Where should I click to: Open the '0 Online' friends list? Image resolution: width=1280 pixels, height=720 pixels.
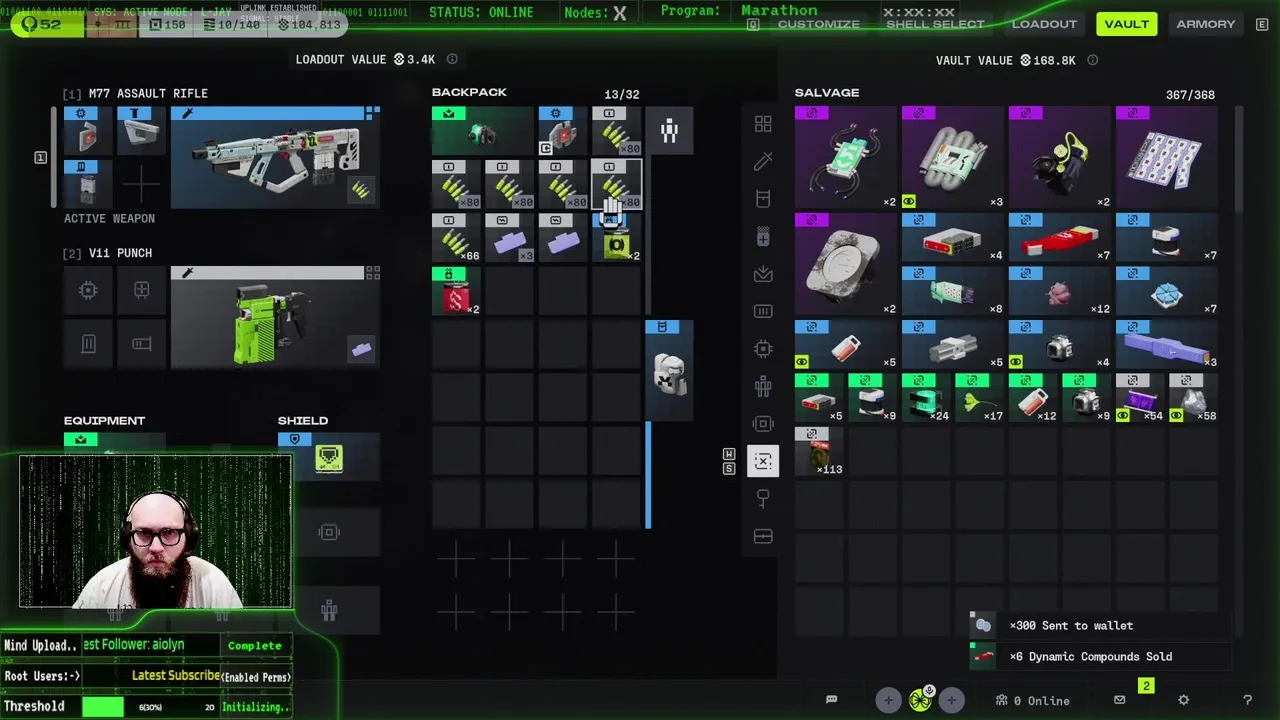click(x=1033, y=700)
